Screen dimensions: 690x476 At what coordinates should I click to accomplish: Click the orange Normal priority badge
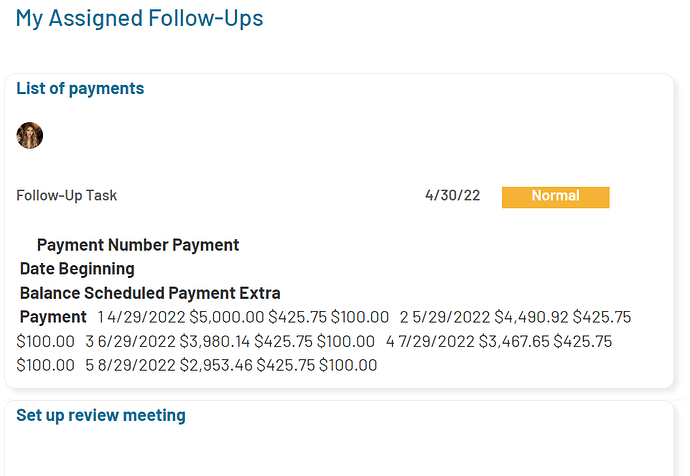point(555,197)
